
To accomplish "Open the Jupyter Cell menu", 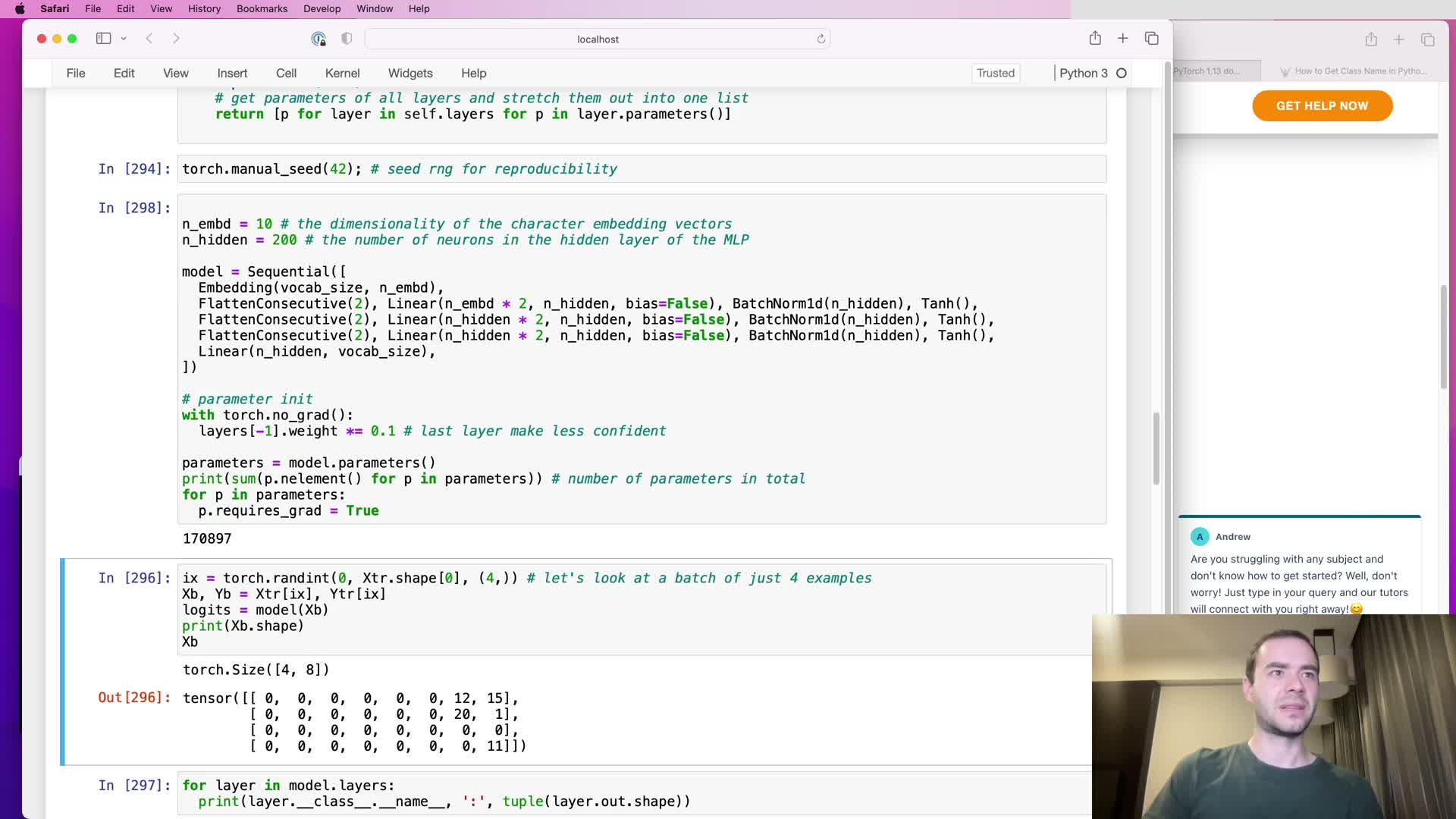I will (x=286, y=74).
